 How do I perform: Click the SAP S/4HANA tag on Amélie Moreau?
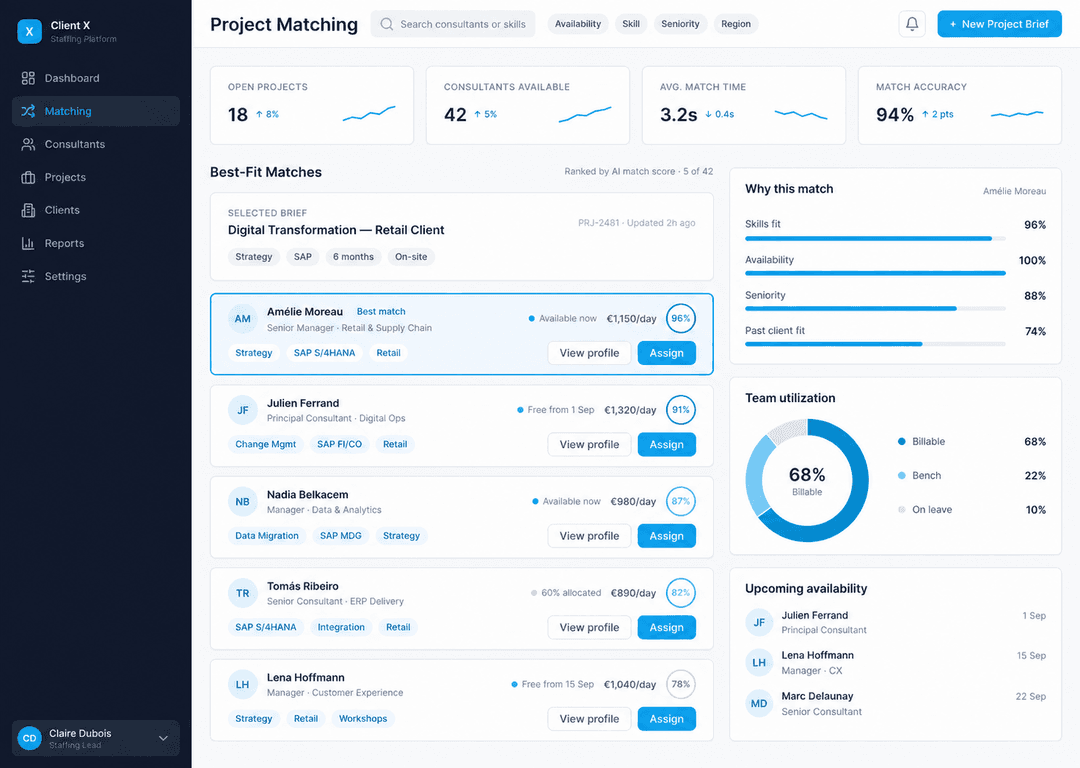coord(324,353)
